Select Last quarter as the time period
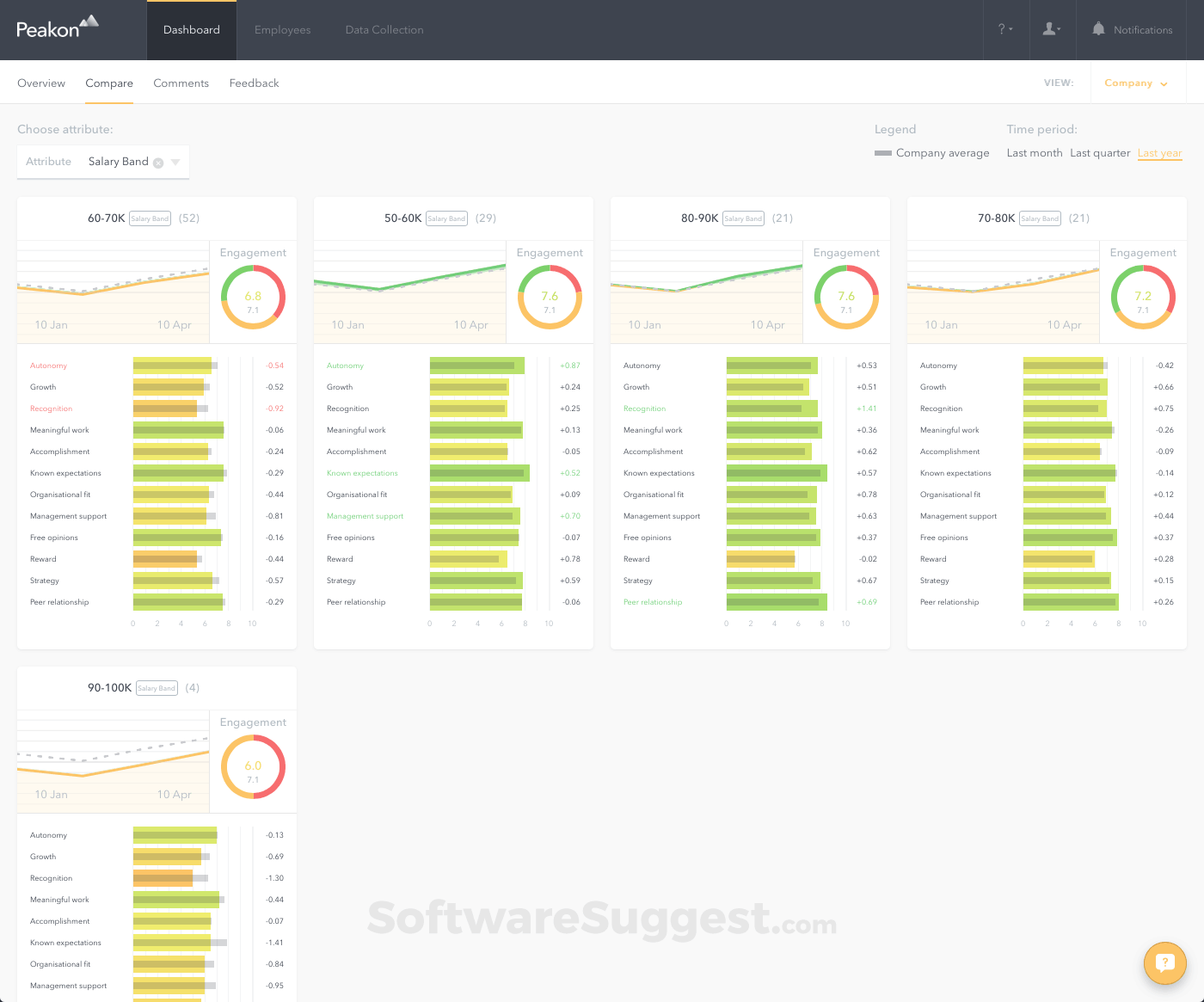Image resolution: width=1204 pixels, height=1002 pixels. point(1100,152)
